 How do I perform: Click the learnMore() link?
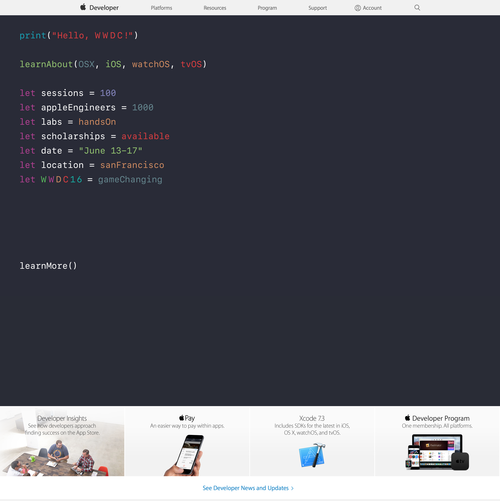[x=48, y=266]
